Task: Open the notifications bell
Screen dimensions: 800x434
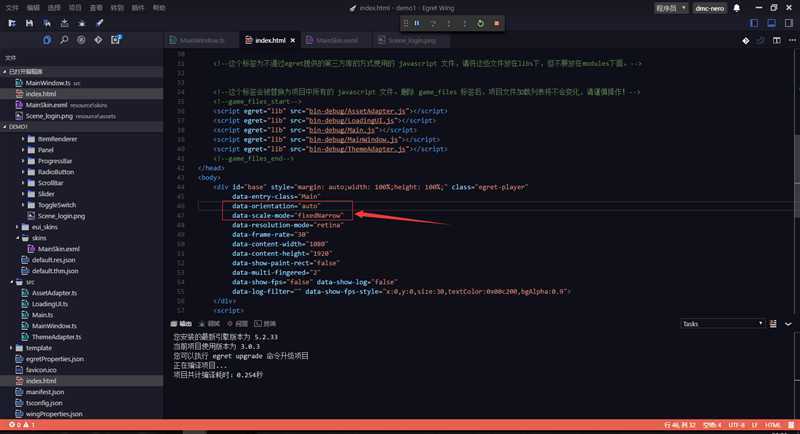Action: click(737, 8)
